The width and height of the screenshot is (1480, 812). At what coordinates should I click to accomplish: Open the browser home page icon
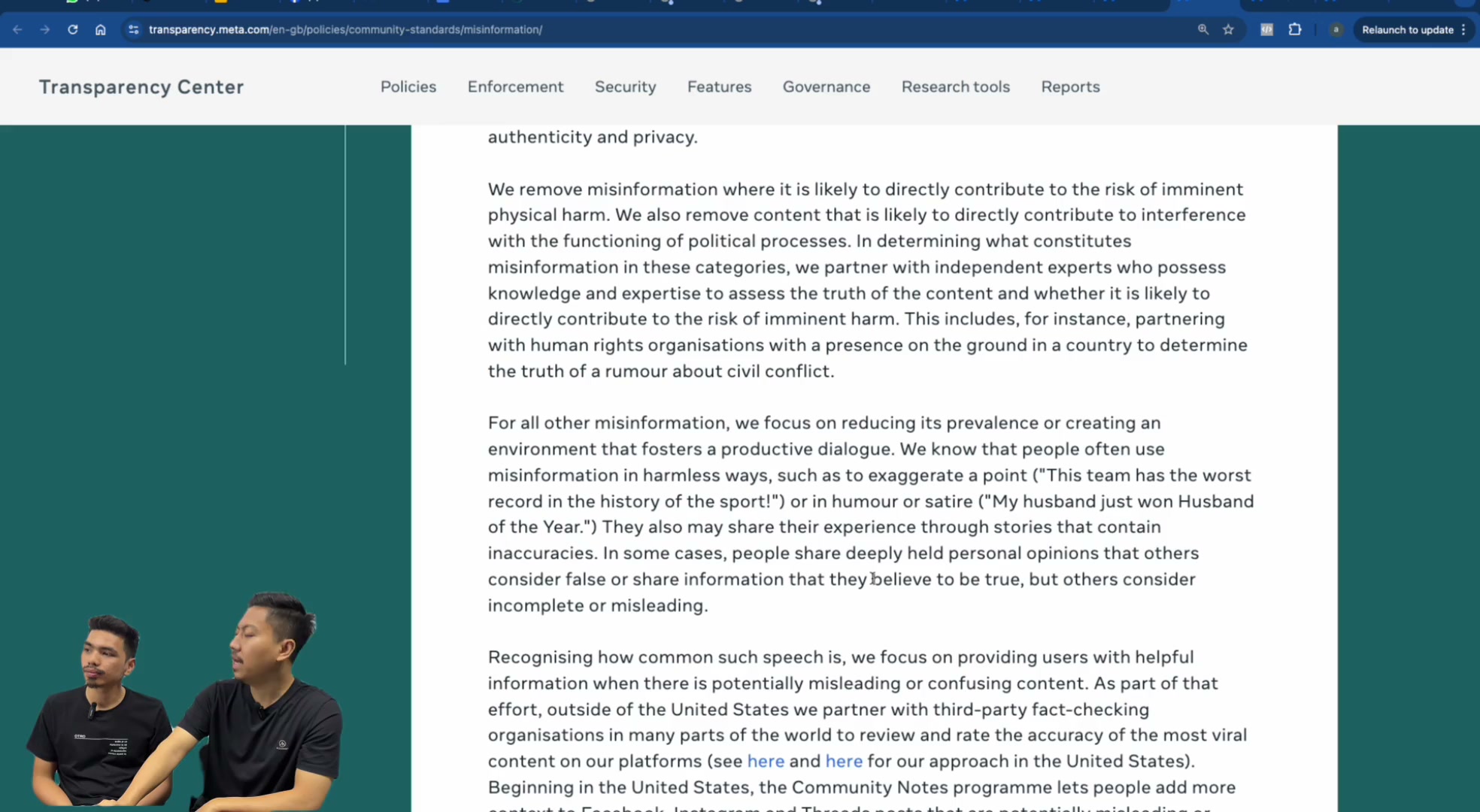tap(100, 29)
